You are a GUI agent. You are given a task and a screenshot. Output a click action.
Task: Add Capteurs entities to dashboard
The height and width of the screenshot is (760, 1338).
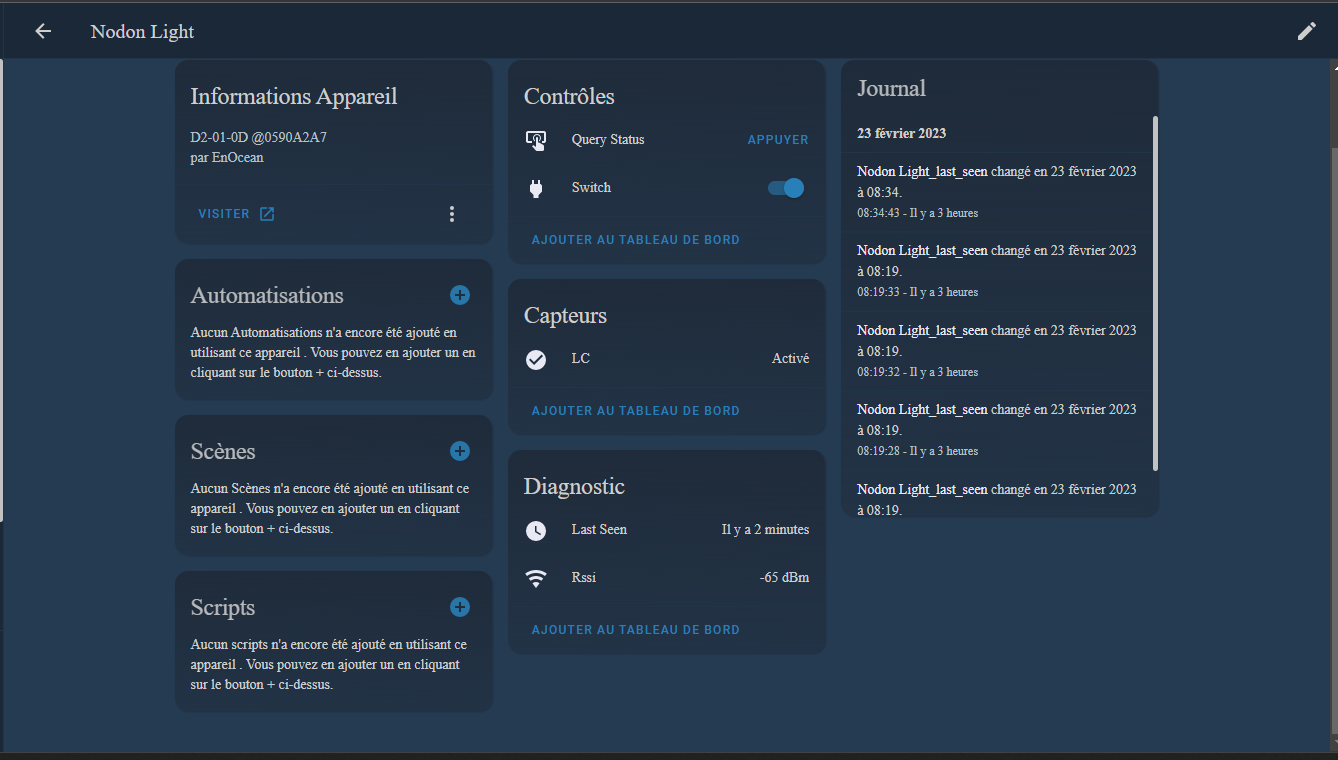coord(635,411)
